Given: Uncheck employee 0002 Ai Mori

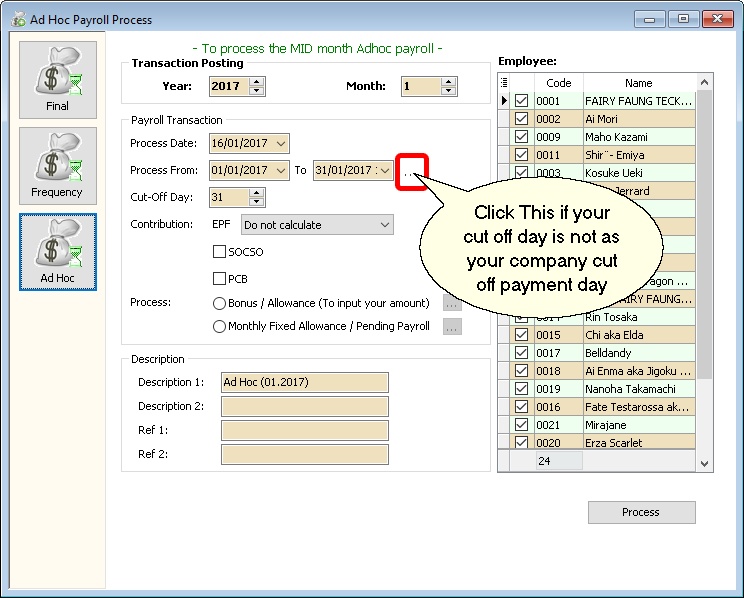Looking at the screenshot, I should click(521, 119).
